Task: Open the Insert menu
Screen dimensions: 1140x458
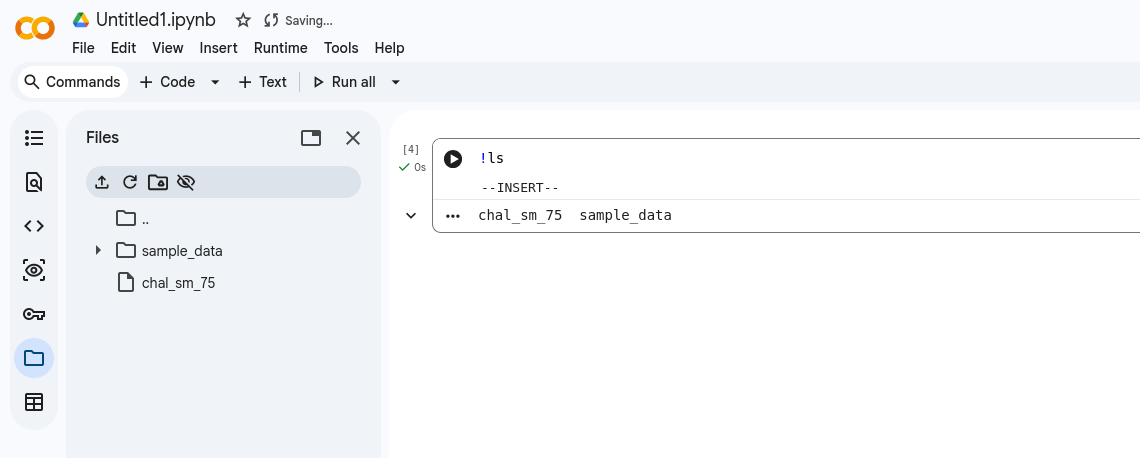Action: (x=218, y=48)
